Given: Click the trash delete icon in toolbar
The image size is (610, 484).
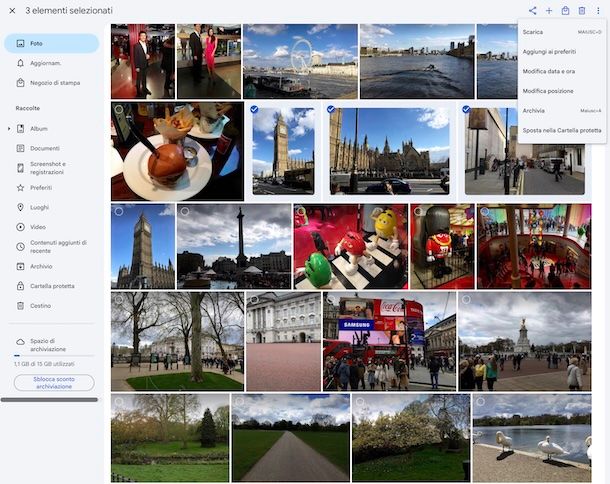Looking at the screenshot, I should tap(582, 11).
